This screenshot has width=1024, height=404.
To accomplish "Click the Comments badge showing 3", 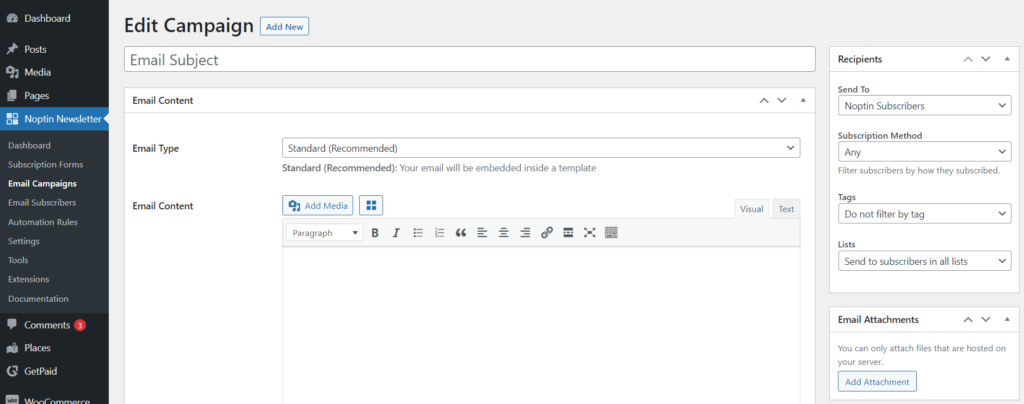I will pos(80,325).
